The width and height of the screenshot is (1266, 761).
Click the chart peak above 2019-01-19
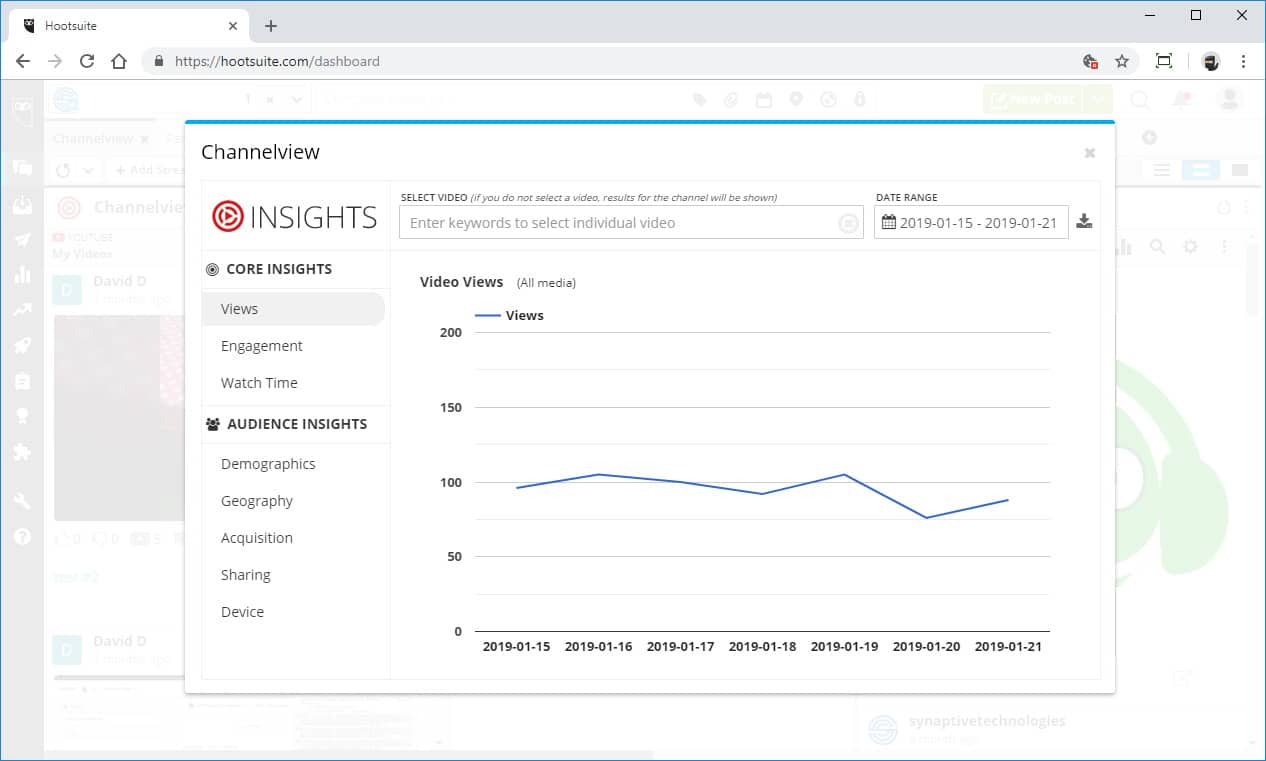845,474
